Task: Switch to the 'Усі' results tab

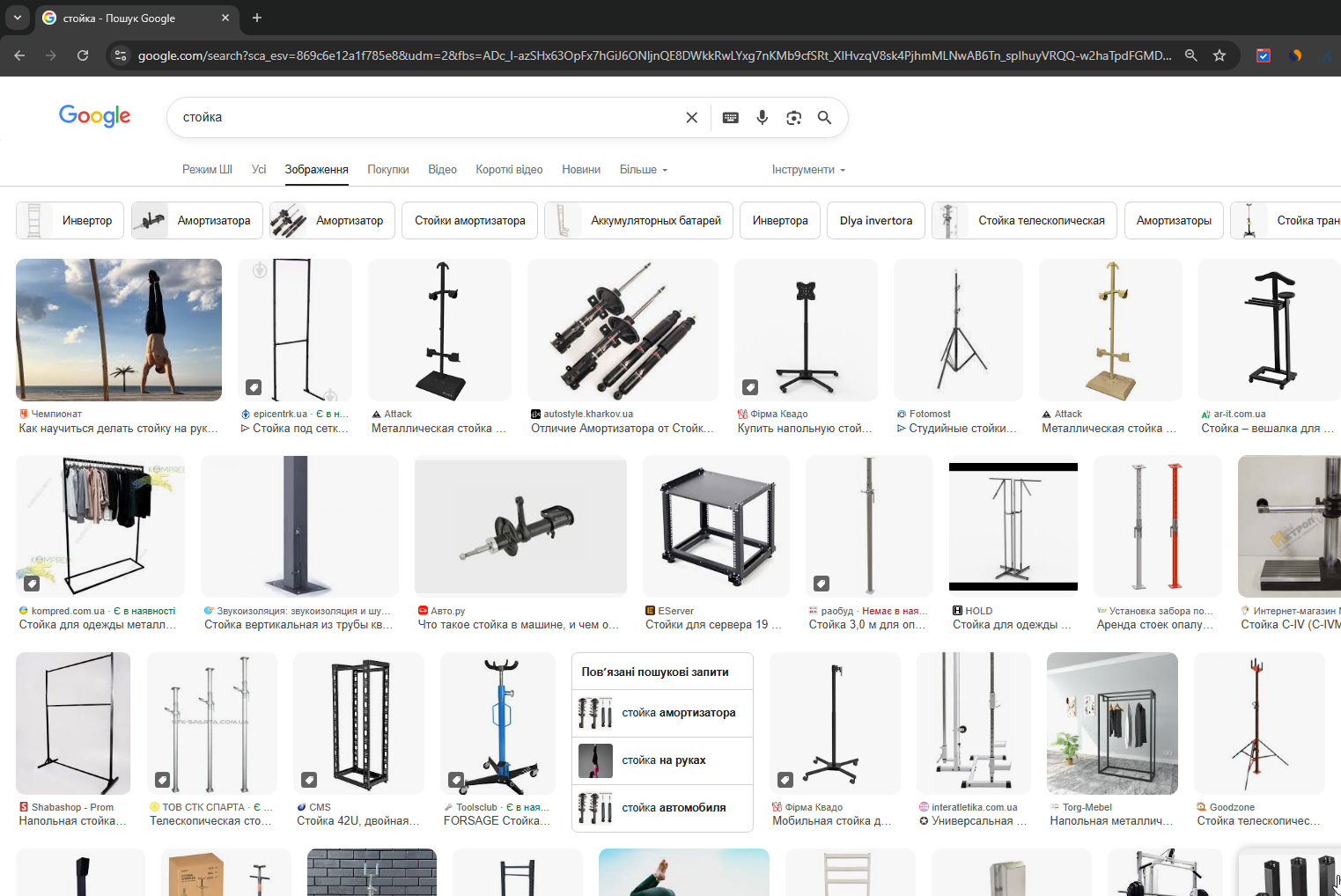Action: point(259,170)
